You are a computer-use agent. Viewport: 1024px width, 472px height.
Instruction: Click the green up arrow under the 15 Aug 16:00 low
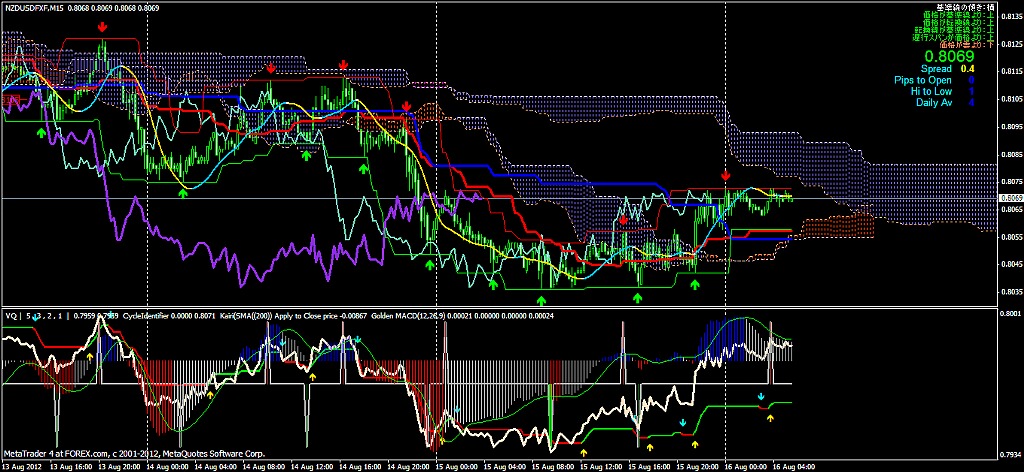click(638, 298)
